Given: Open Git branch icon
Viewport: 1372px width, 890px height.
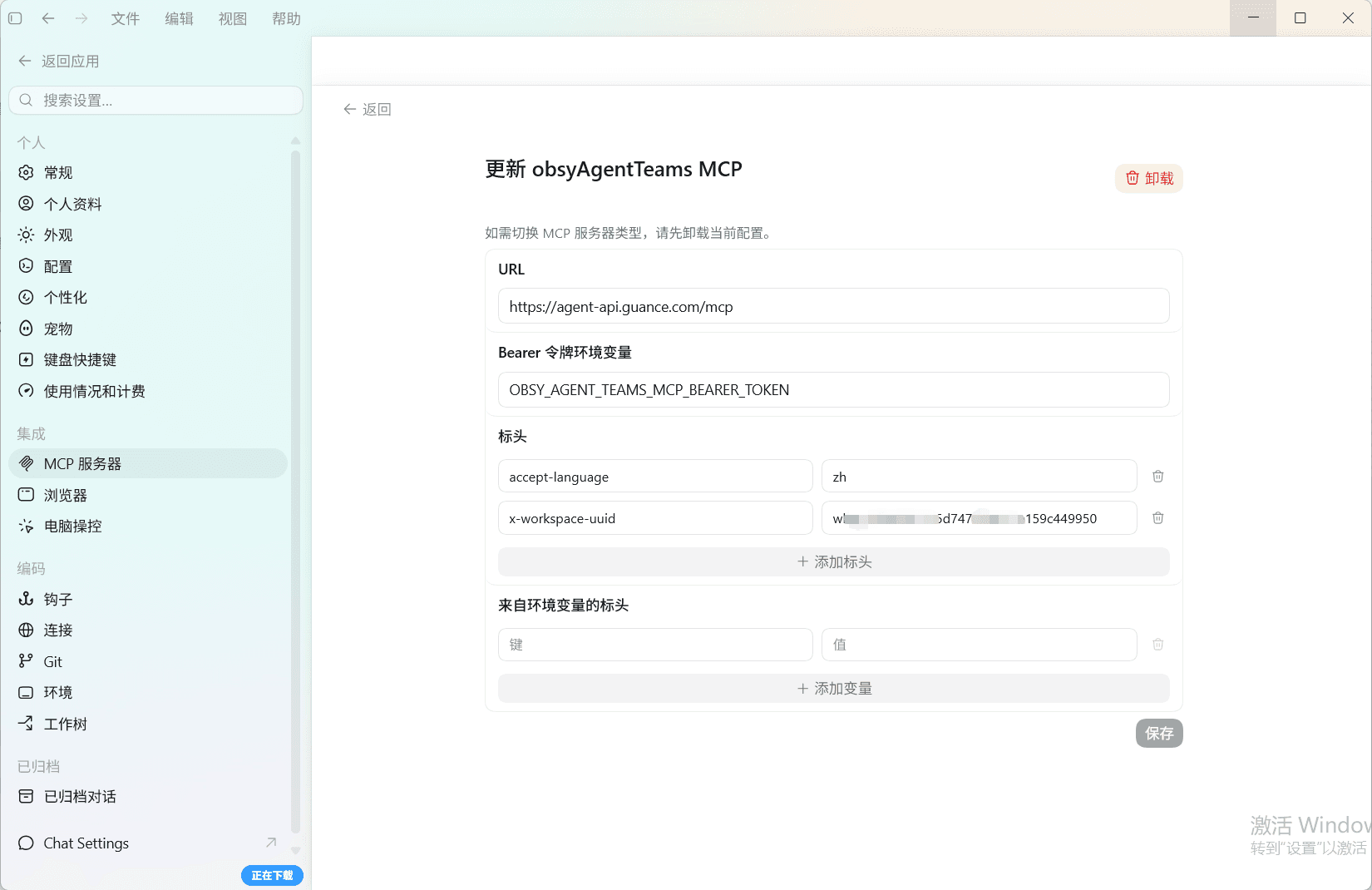Looking at the screenshot, I should (26, 661).
